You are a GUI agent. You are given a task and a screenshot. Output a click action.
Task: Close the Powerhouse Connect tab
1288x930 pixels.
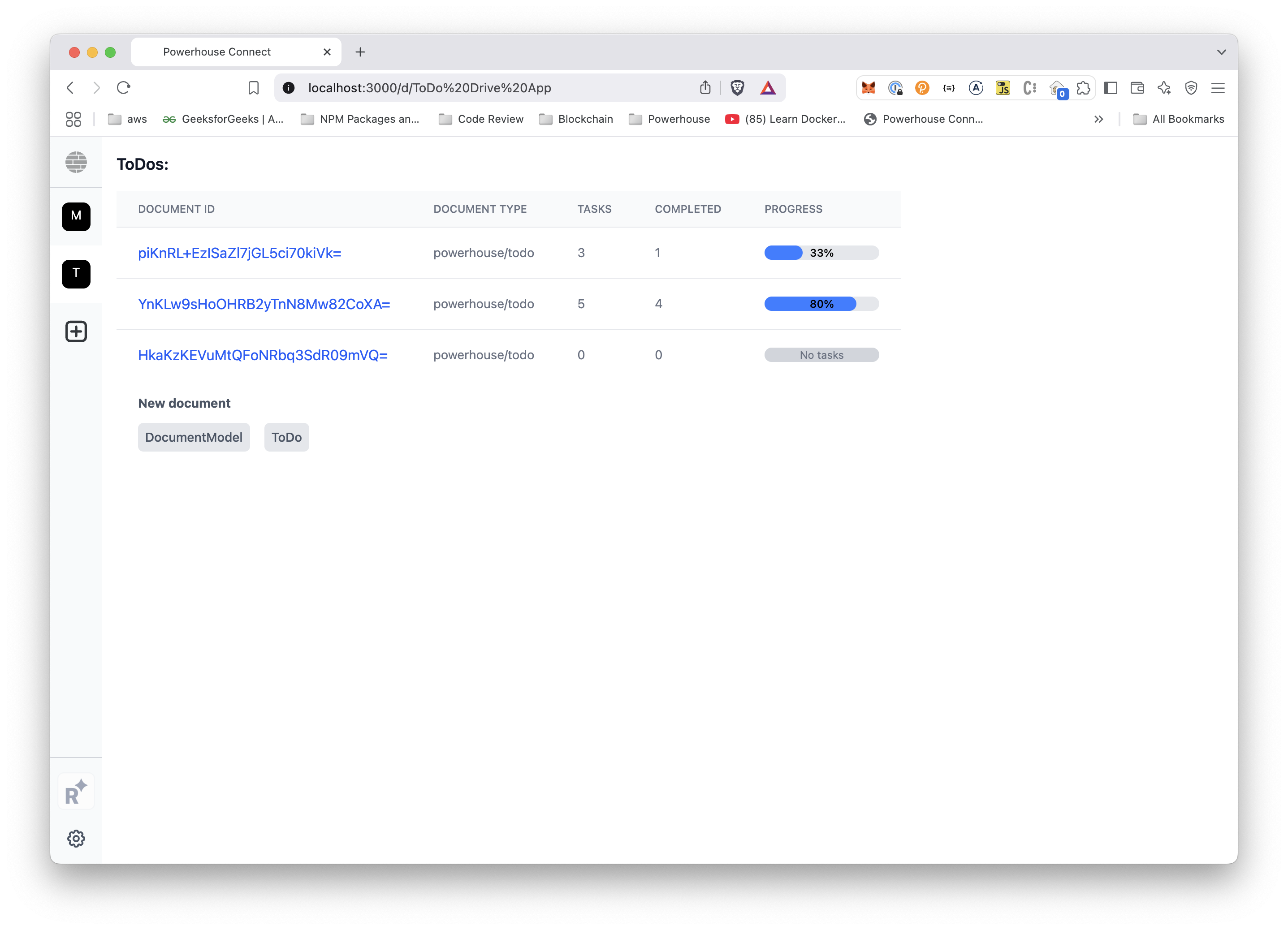[327, 52]
